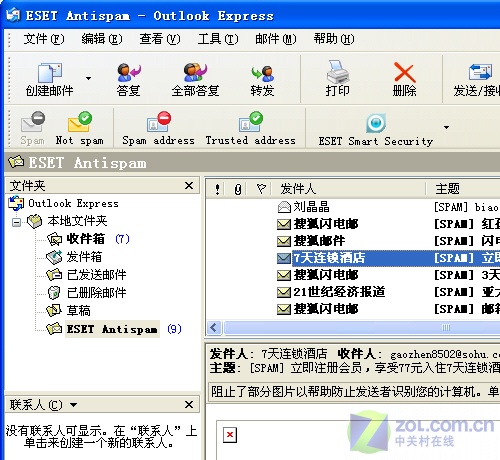The width and height of the screenshot is (500, 460).
Task: Click the Reply All (全部答复) icon
Action: [195, 72]
